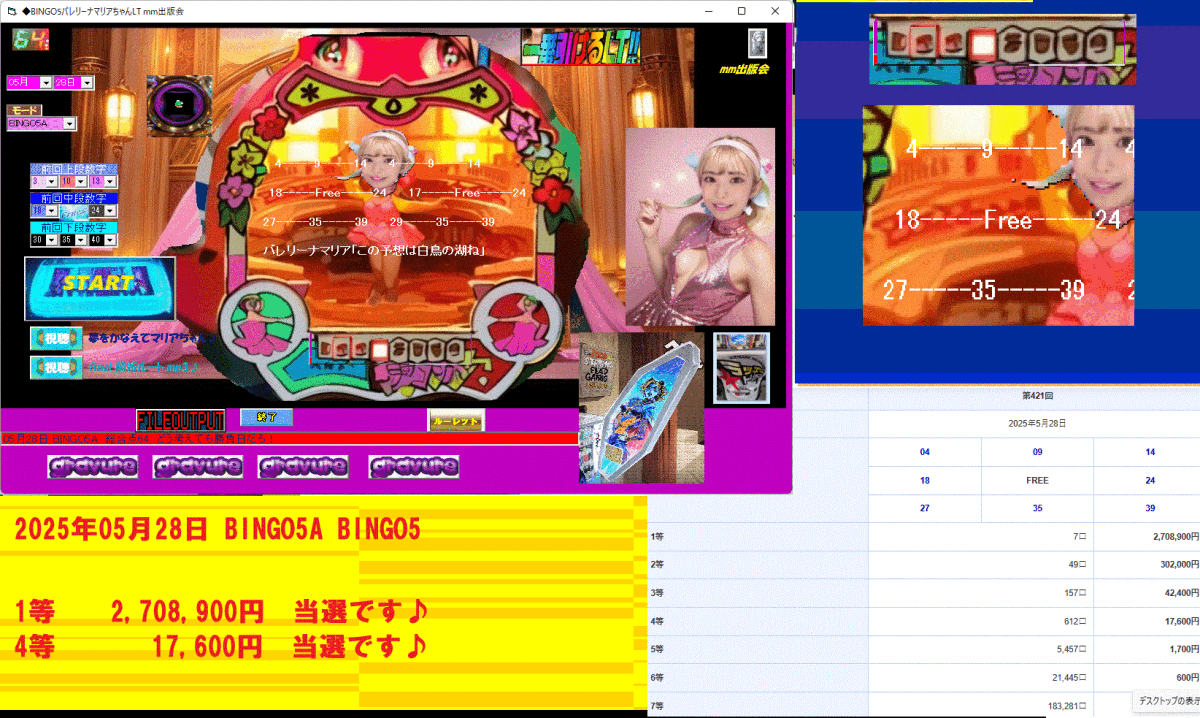Click number 18 in results table
Image resolution: width=1200 pixels, height=718 pixels.
[x=925, y=480]
